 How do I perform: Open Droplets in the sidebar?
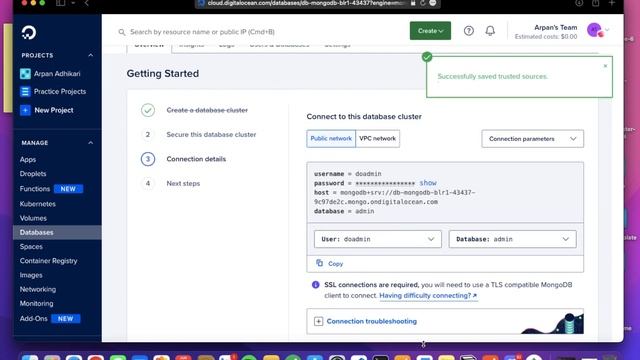[x=33, y=174]
